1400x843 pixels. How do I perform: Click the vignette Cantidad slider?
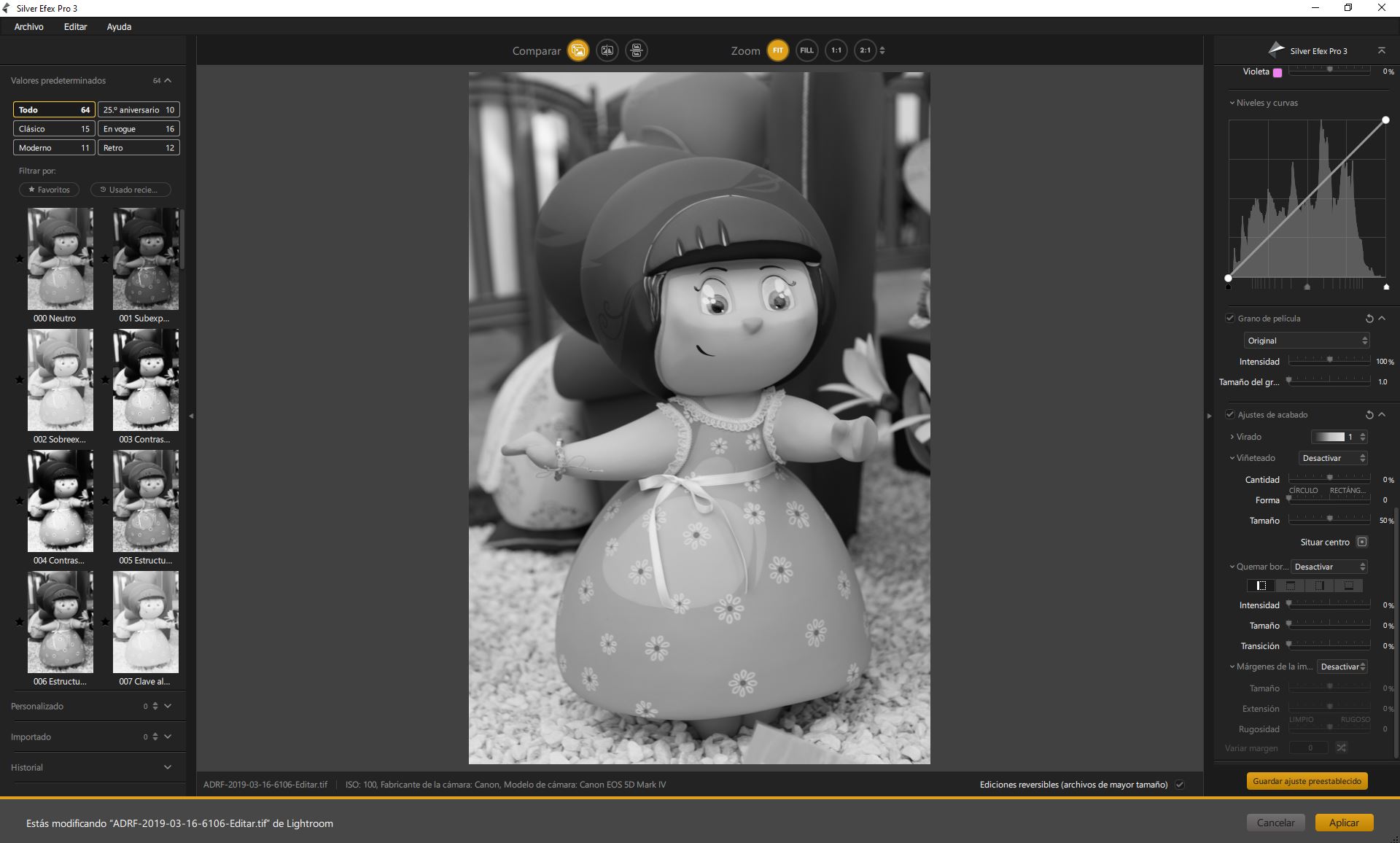1329,478
